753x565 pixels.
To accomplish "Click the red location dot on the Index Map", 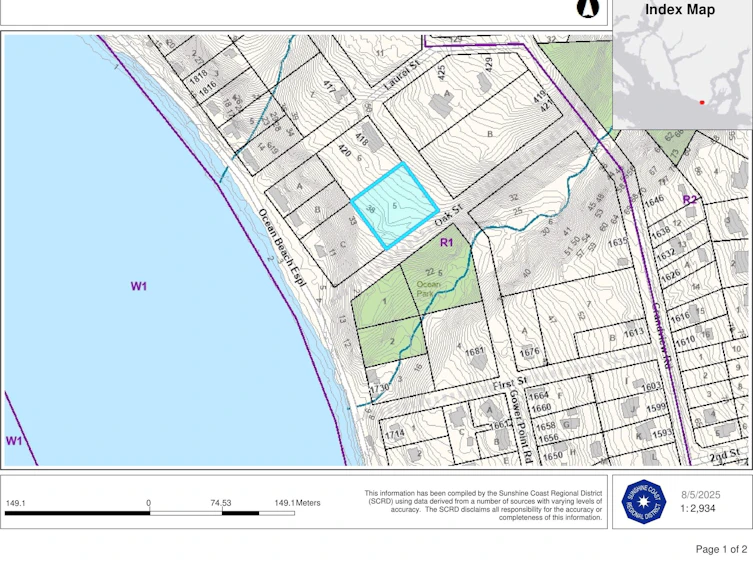I will [702, 102].
